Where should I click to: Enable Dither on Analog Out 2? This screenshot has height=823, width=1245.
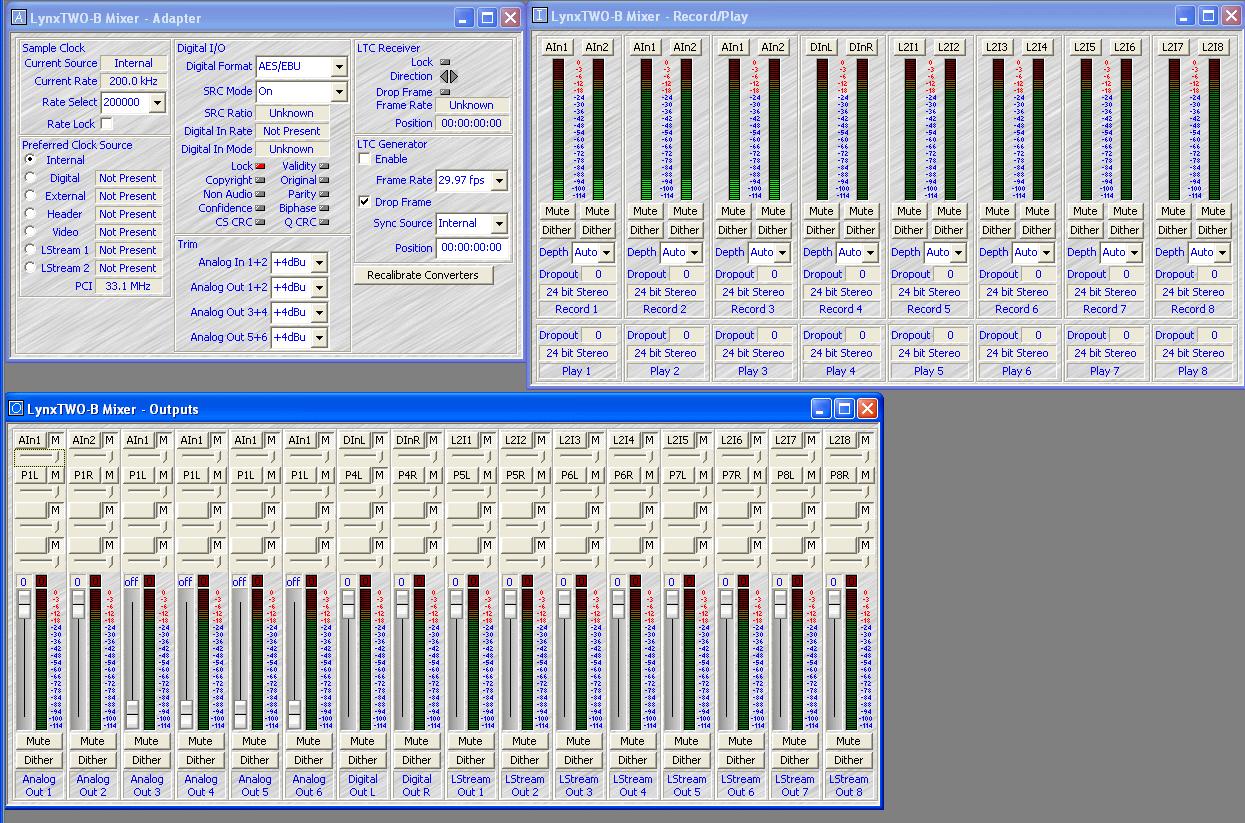92,760
